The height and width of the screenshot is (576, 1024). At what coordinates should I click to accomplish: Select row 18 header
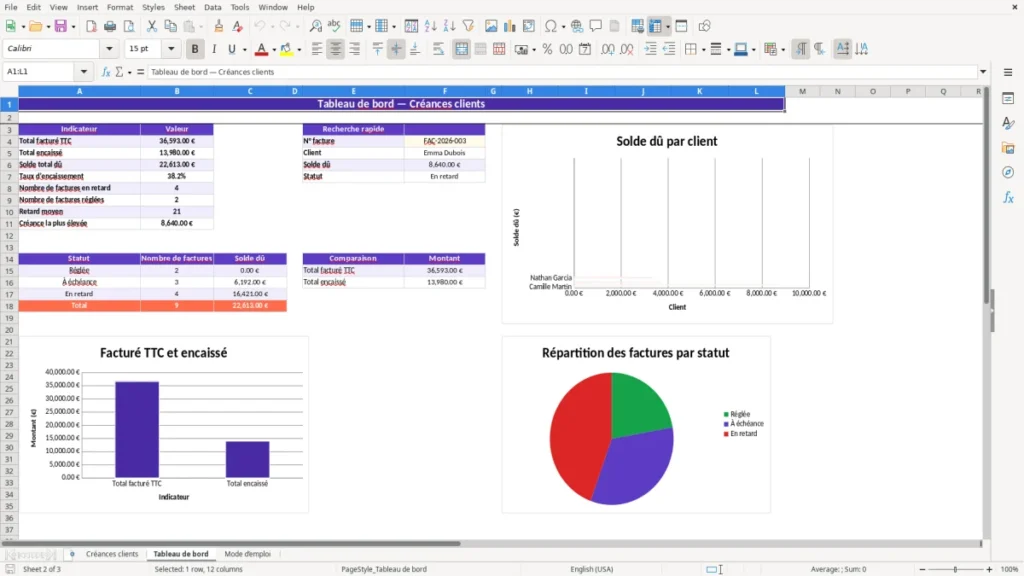coord(9,306)
